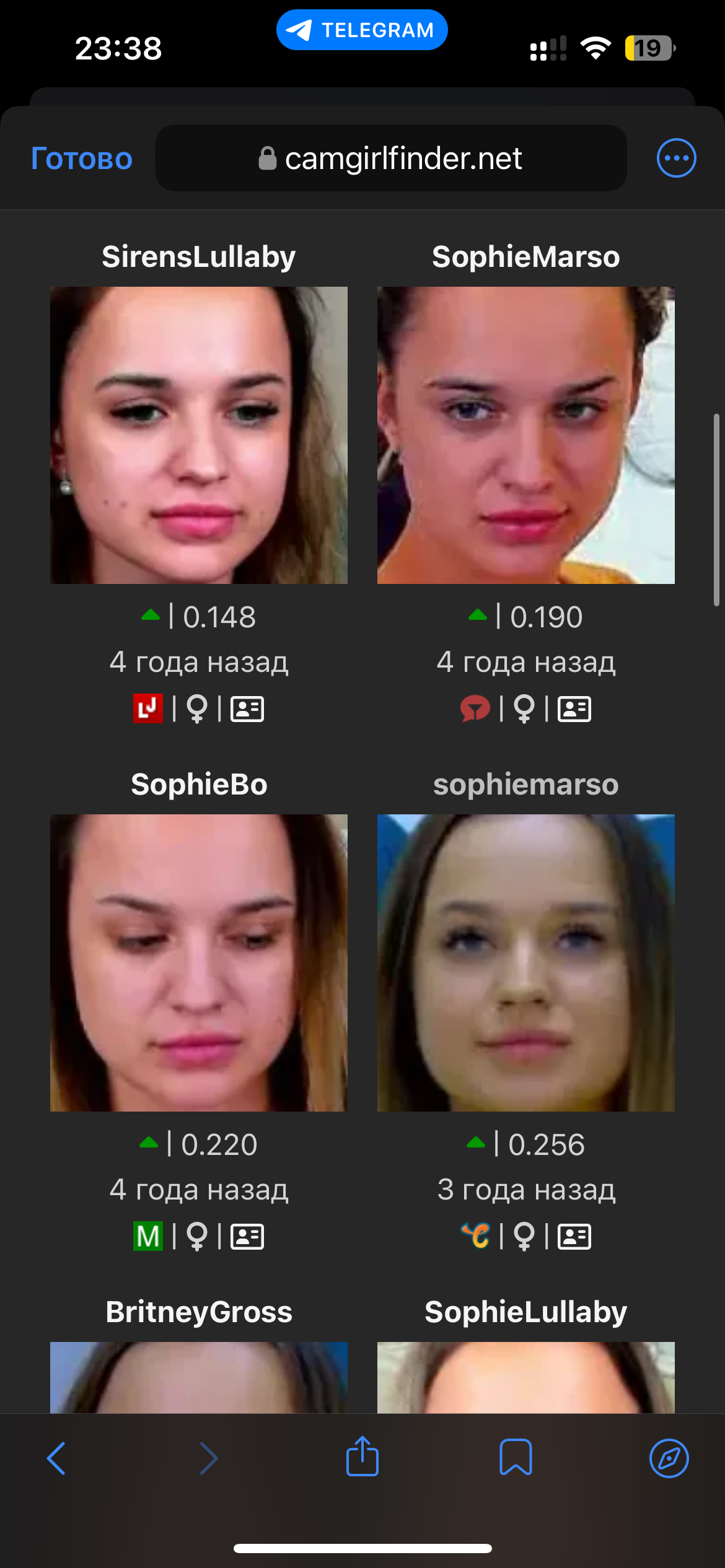
Task: Click the red site icon under SophieMarso
Action: click(x=475, y=708)
